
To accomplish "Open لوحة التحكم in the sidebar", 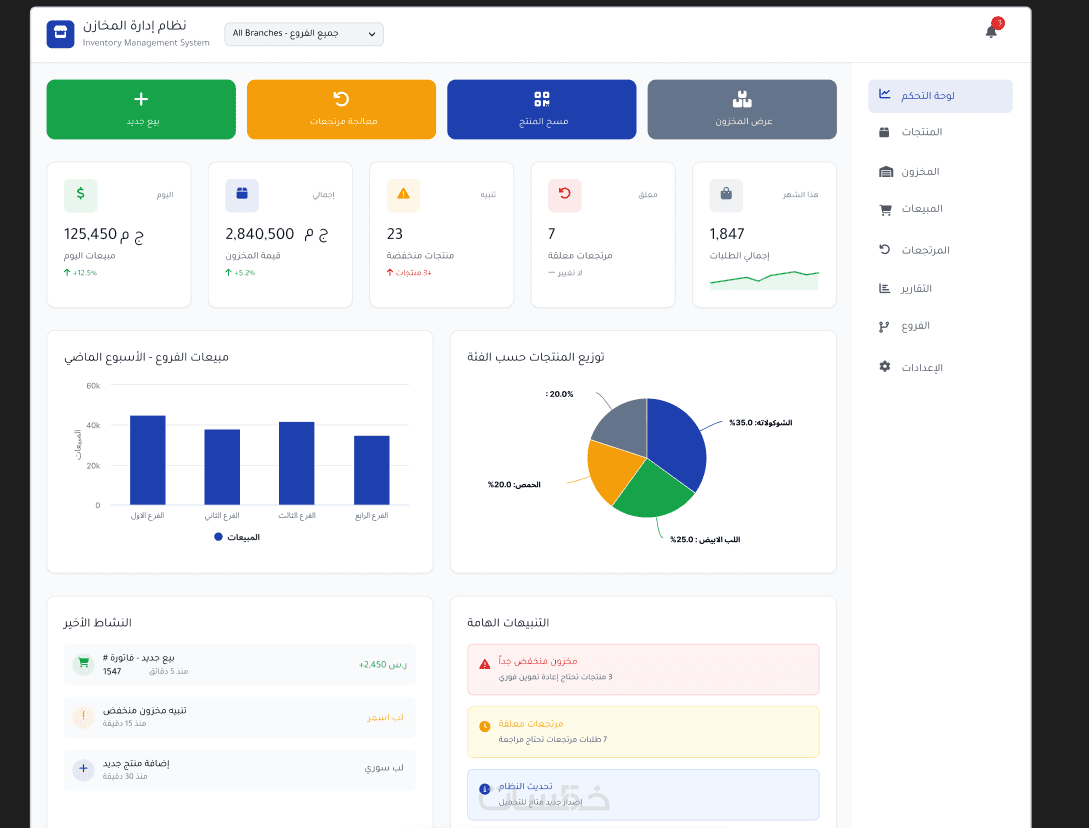I will [940, 96].
